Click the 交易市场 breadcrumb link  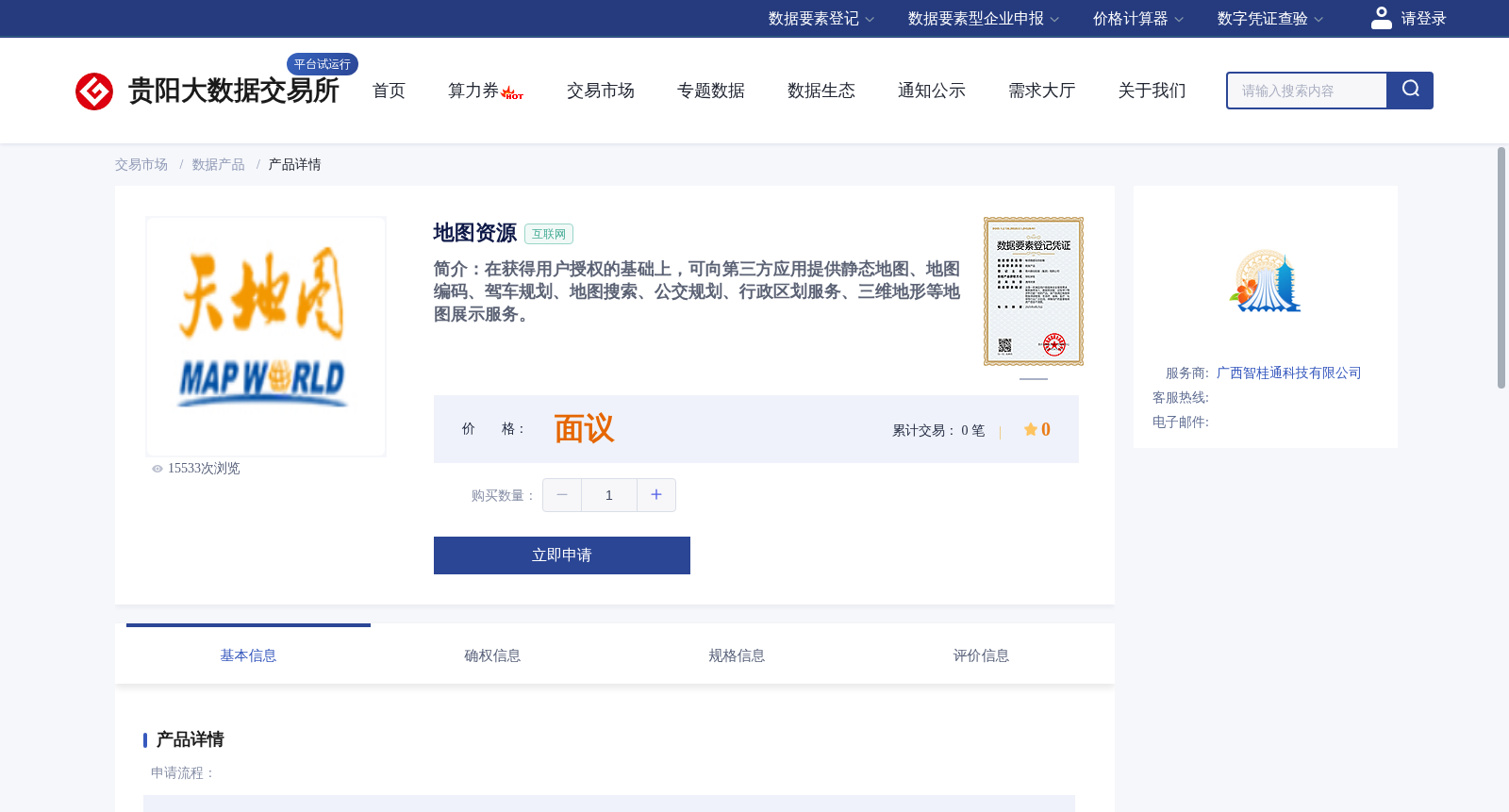(x=141, y=165)
